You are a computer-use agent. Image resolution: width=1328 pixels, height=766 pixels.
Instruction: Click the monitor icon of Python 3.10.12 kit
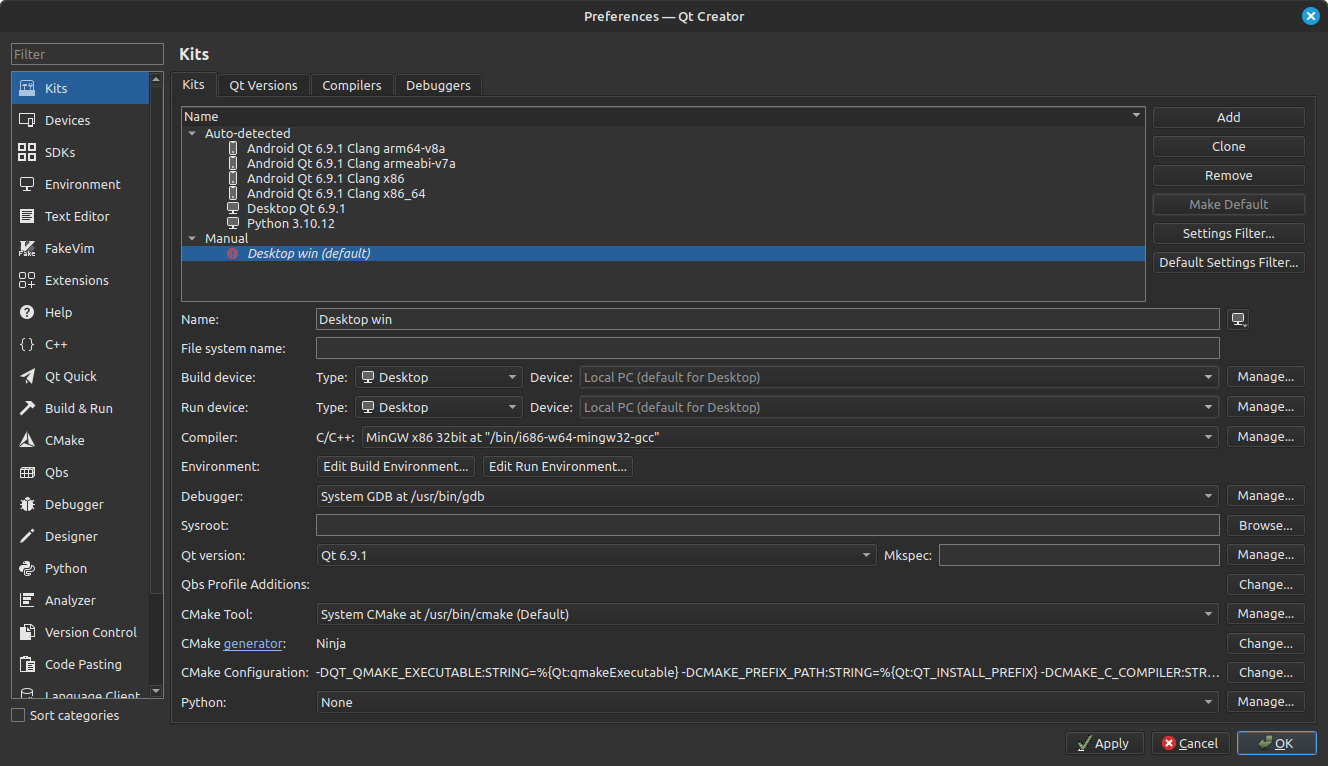point(233,224)
